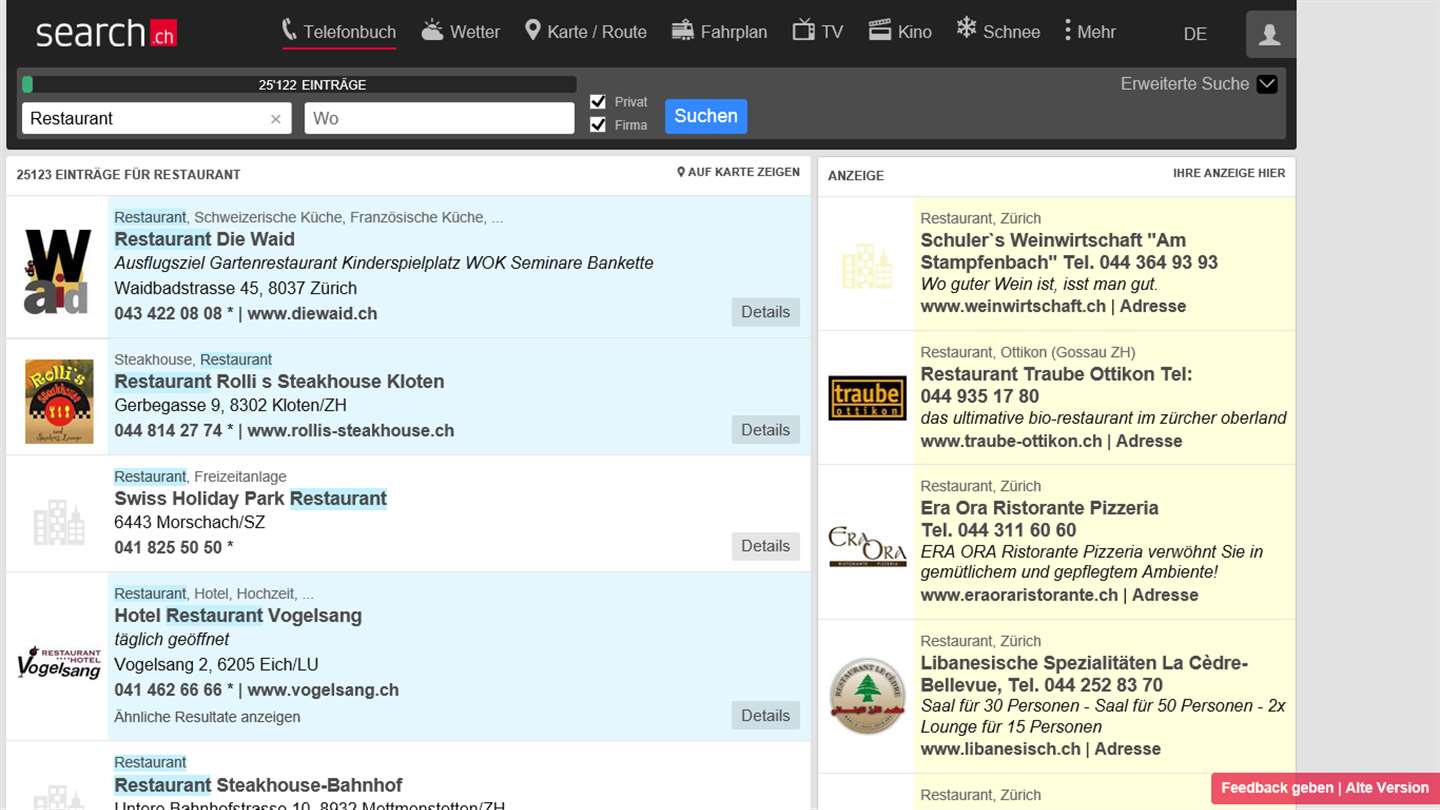Switch to the Fahrplan tab
The height and width of the screenshot is (810, 1440).
[719, 32]
